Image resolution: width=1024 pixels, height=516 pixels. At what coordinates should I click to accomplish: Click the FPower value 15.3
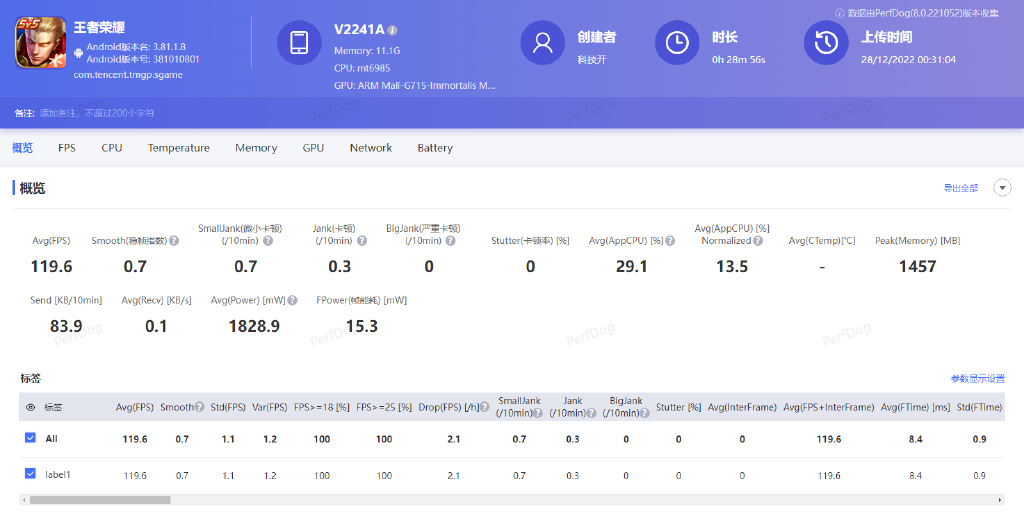(x=362, y=326)
